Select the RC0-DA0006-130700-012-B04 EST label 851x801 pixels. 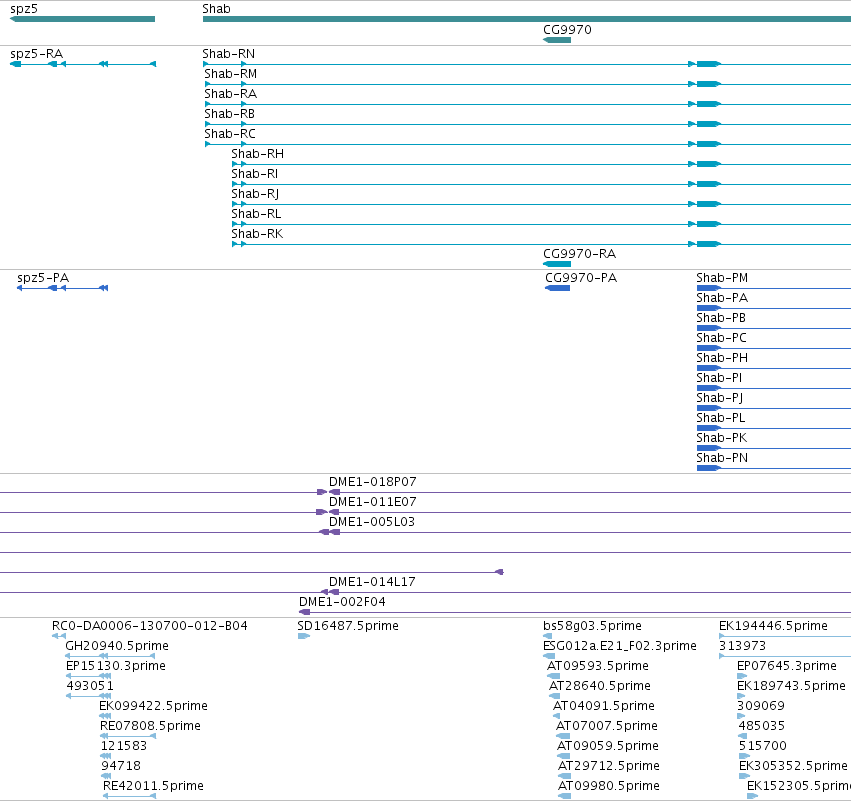[x=150, y=626]
